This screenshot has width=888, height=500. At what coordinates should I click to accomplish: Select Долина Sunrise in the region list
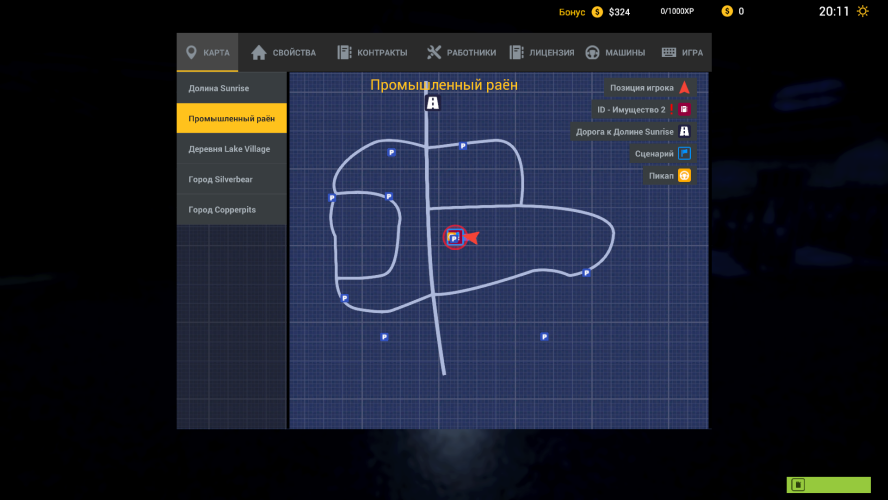tap(231, 88)
